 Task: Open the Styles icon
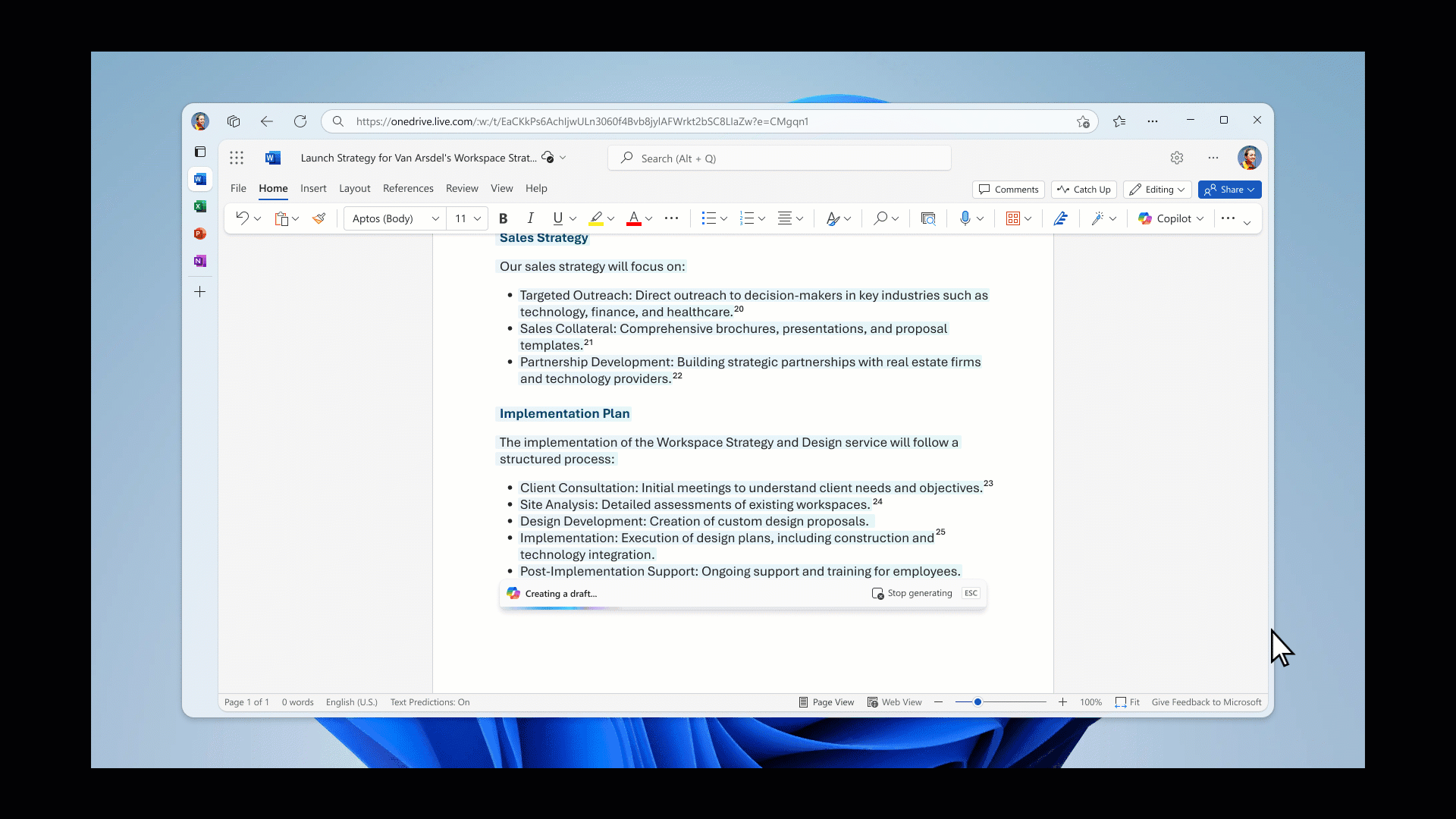(833, 218)
